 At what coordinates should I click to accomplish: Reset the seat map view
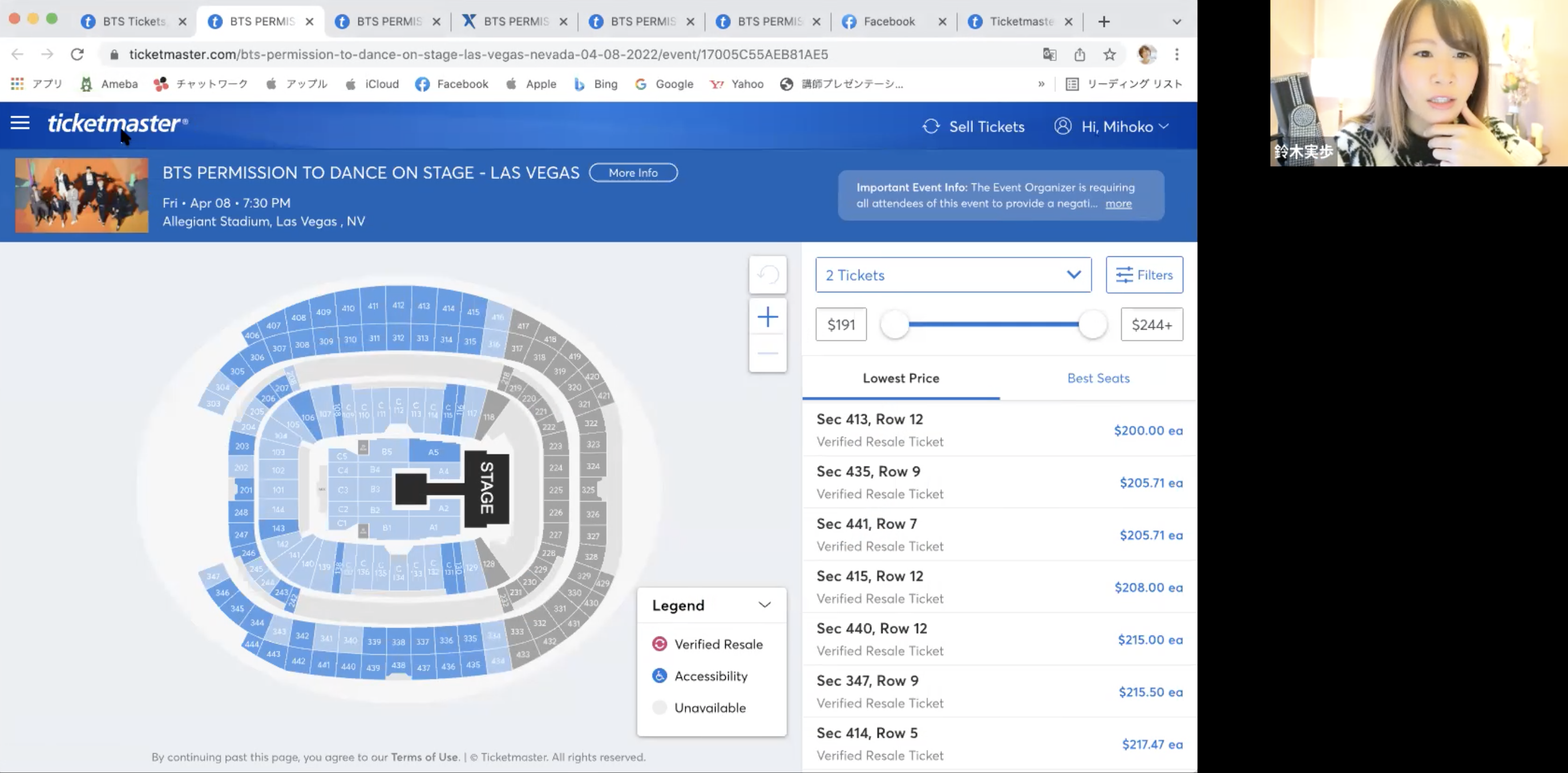[767, 275]
